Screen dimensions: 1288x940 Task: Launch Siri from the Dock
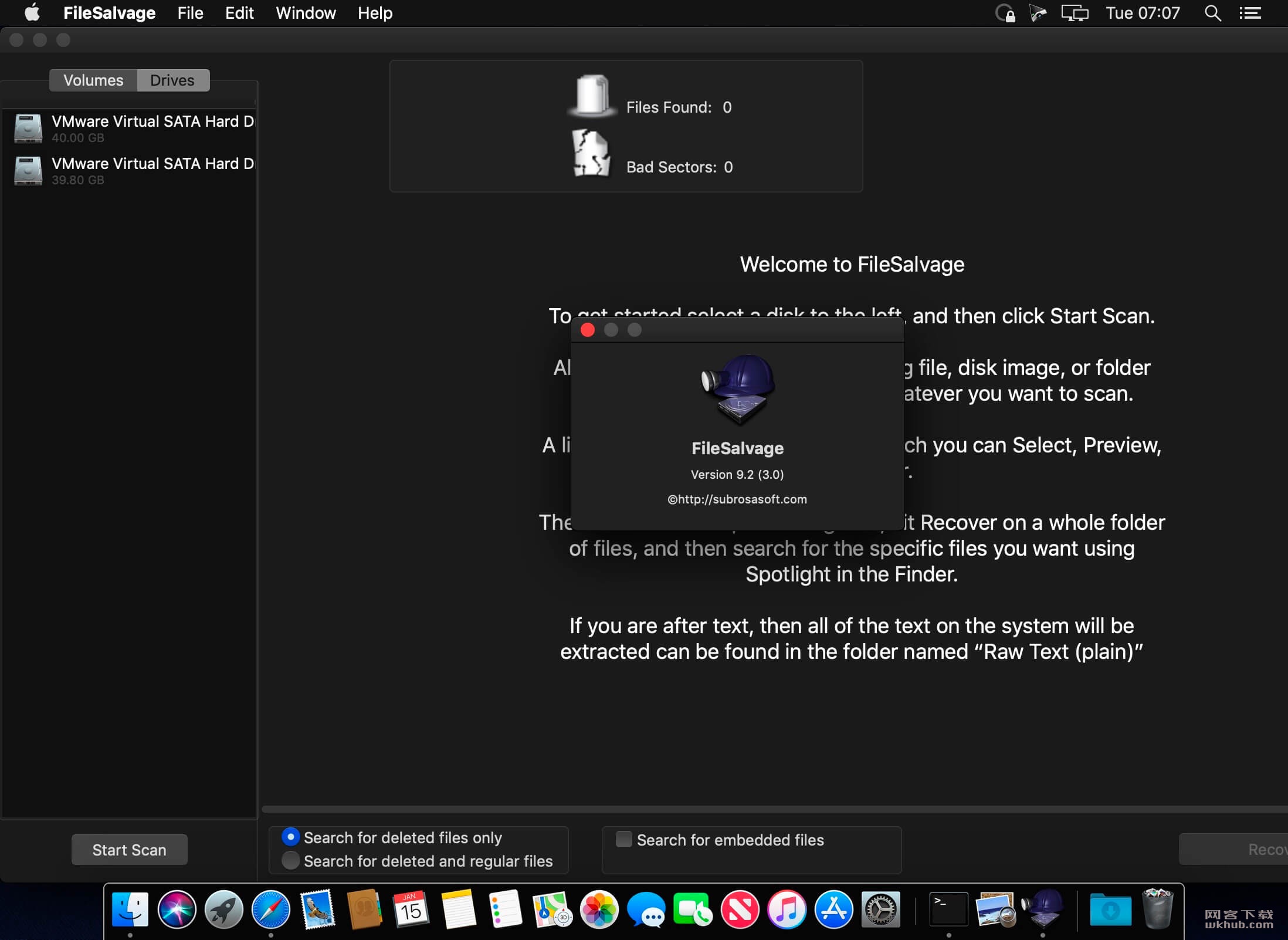177,909
